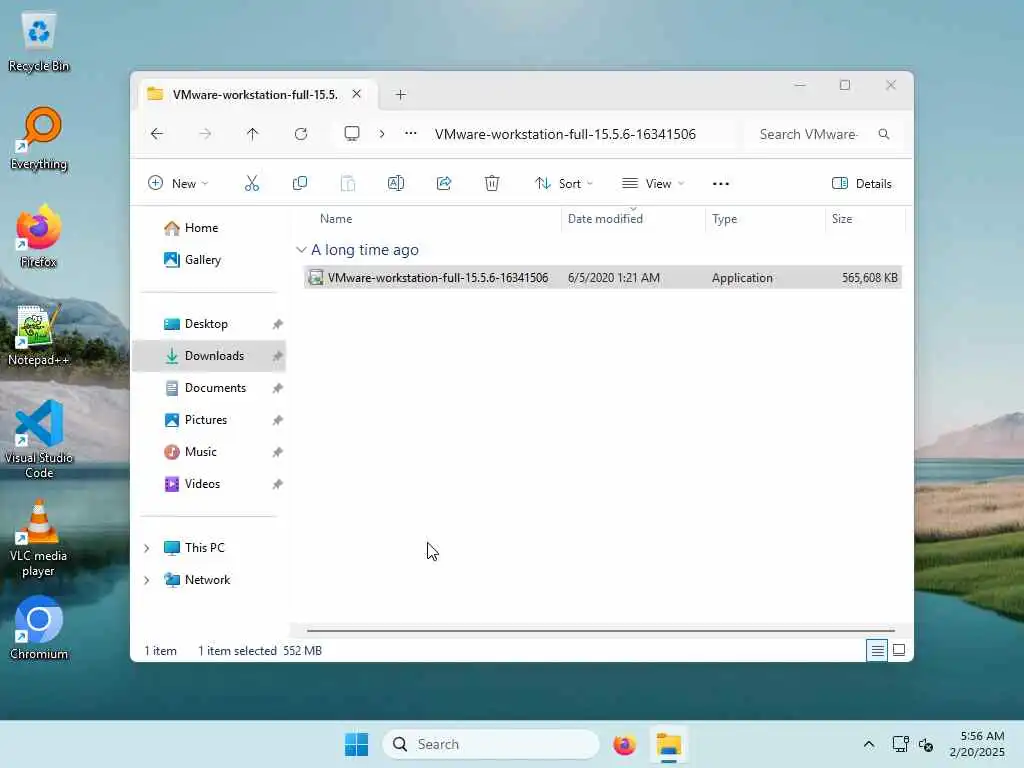Select Downloads in navigation pane

point(210,356)
